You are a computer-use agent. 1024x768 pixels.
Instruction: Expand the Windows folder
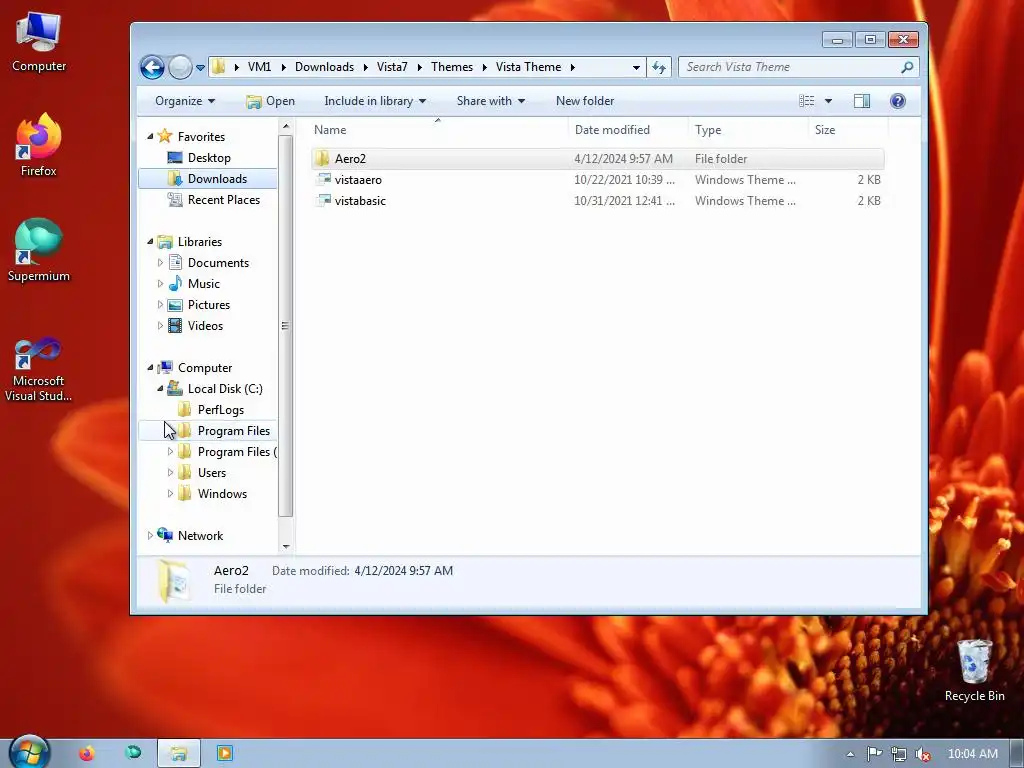tap(170, 494)
